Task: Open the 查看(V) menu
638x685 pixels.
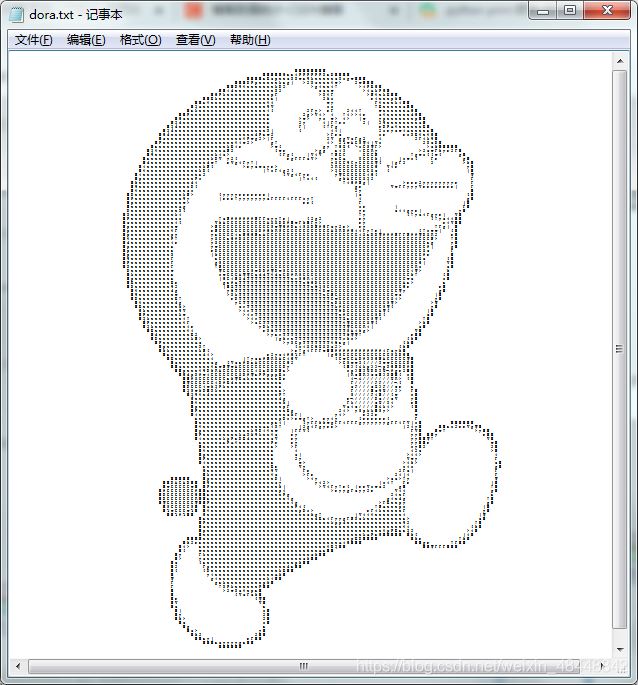Action: pos(195,40)
